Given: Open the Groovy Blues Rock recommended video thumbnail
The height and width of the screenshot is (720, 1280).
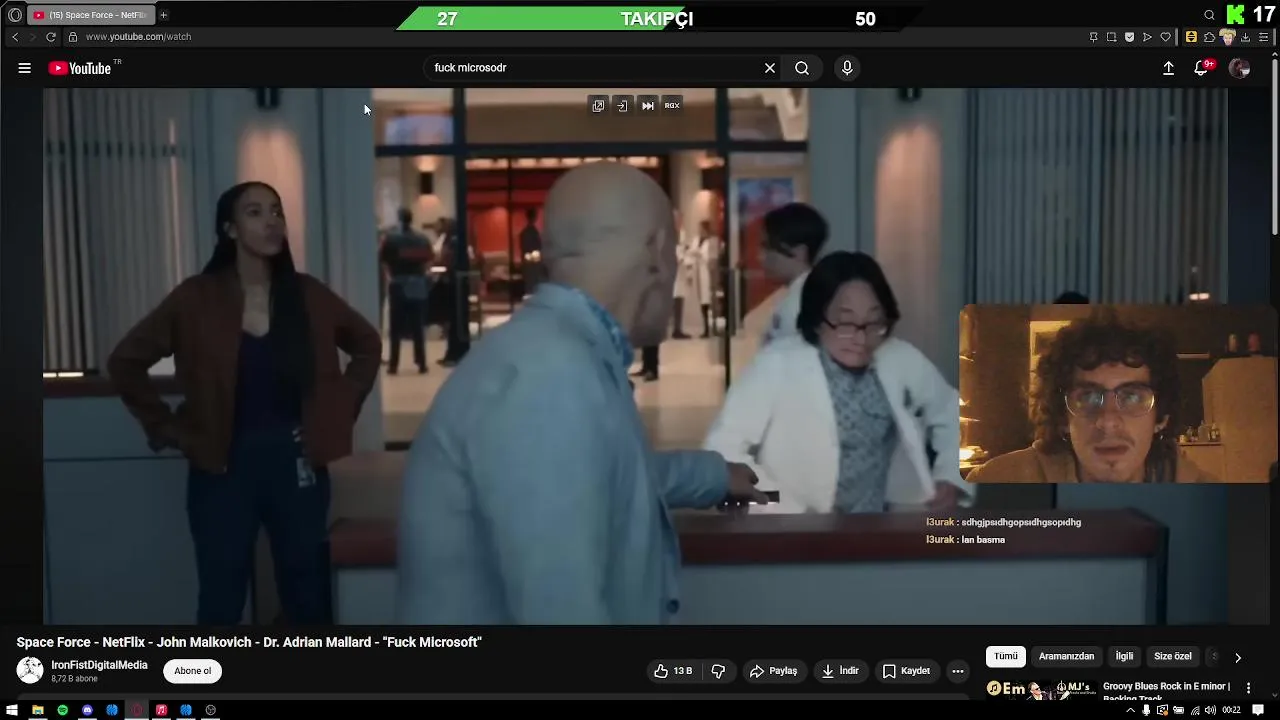Looking at the screenshot, I should (1040, 688).
